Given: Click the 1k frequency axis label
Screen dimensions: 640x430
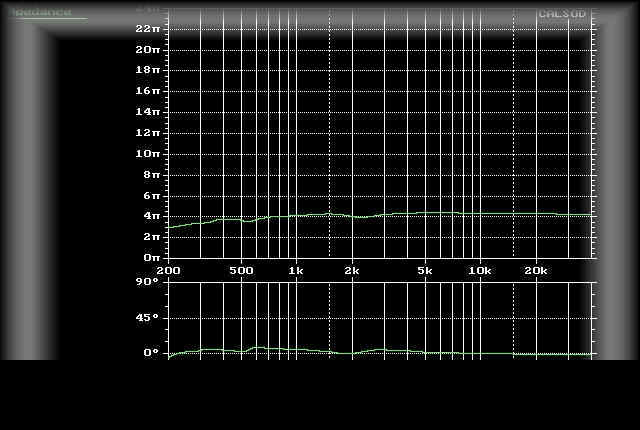Looking at the screenshot, I should tap(295, 270).
